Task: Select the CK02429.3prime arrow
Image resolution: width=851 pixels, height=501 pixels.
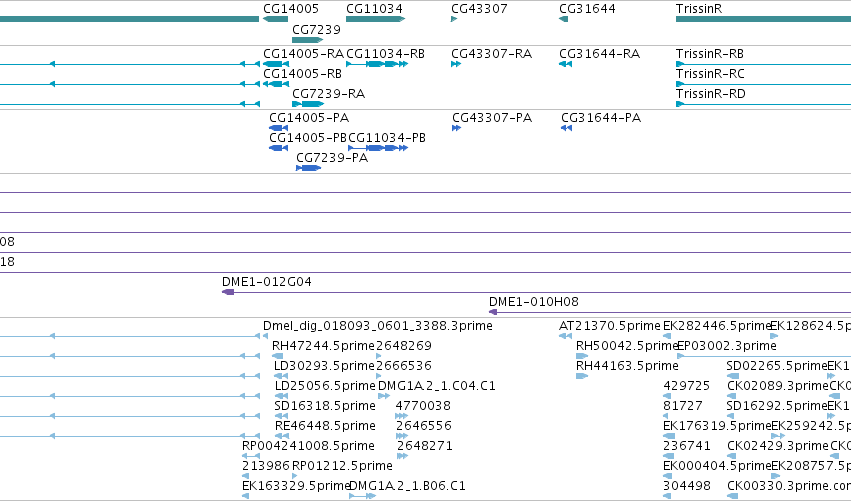Action: click(x=731, y=456)
